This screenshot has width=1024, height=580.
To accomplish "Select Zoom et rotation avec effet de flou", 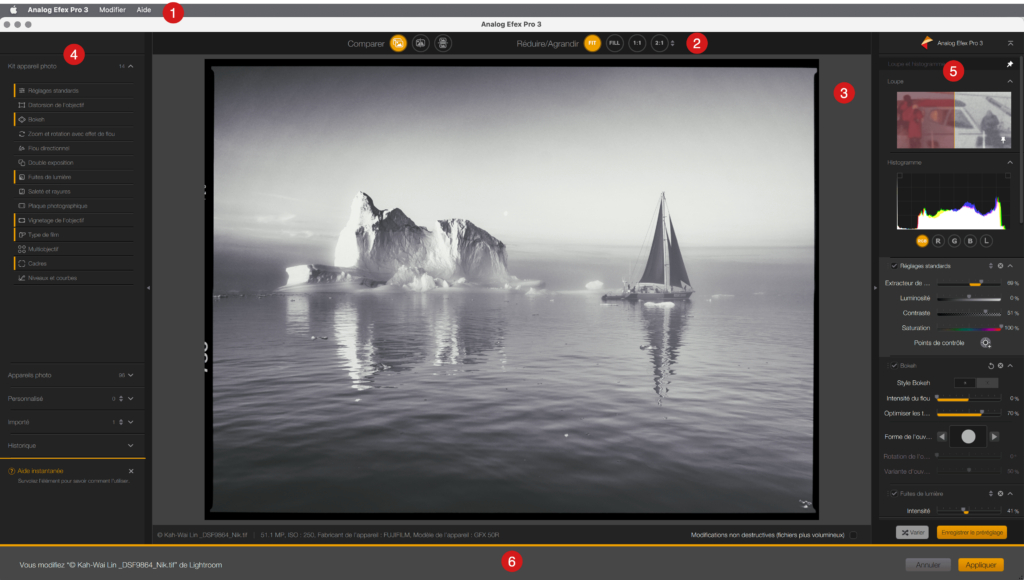I will tap(74, 134).
